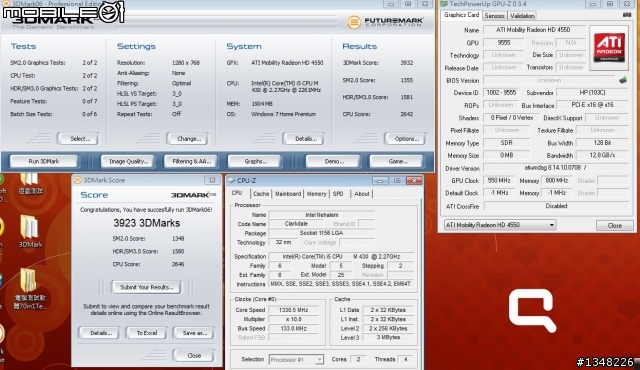Click the Filtering & AA button

click(x=191, y=161)
